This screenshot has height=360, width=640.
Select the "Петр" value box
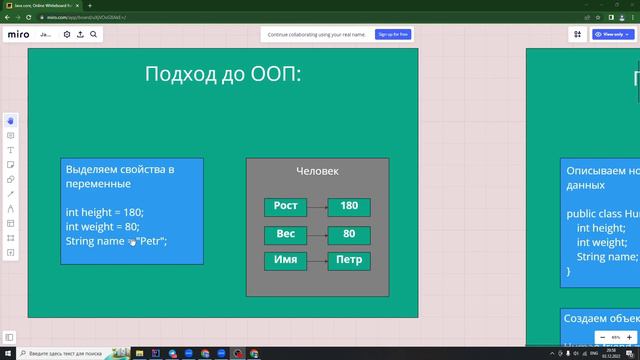[x=349, y=261]
